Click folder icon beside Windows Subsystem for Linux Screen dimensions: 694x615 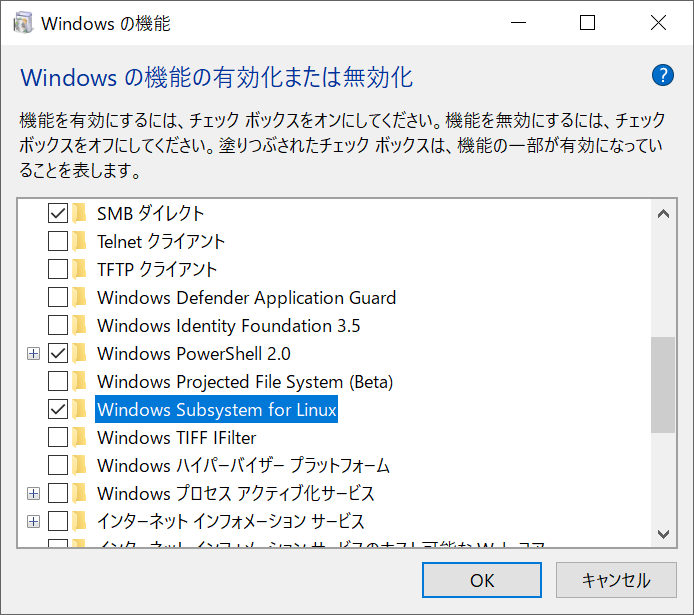(79, 409)
